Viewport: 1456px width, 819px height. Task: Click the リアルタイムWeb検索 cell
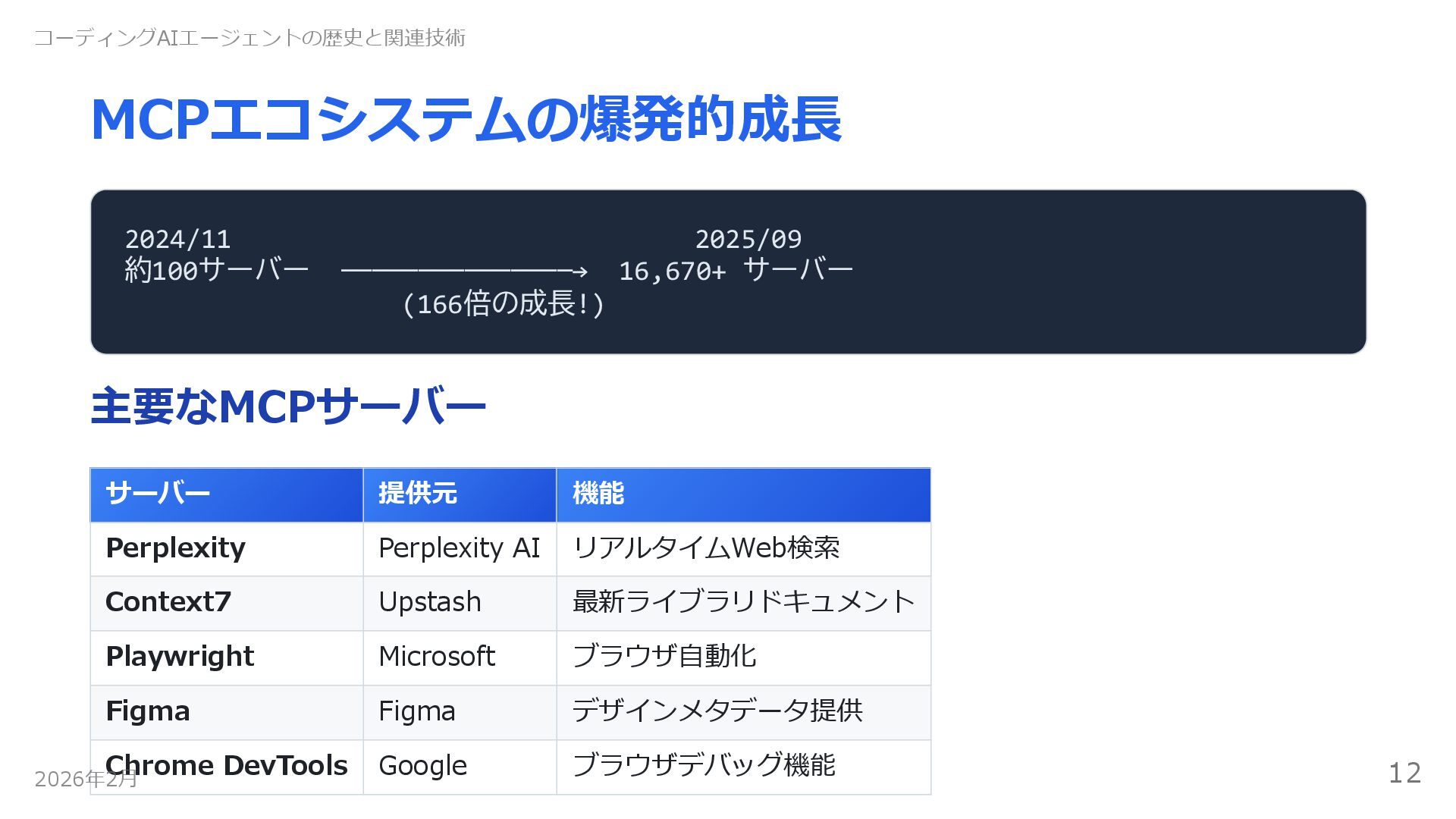click(x=706, y=548)
